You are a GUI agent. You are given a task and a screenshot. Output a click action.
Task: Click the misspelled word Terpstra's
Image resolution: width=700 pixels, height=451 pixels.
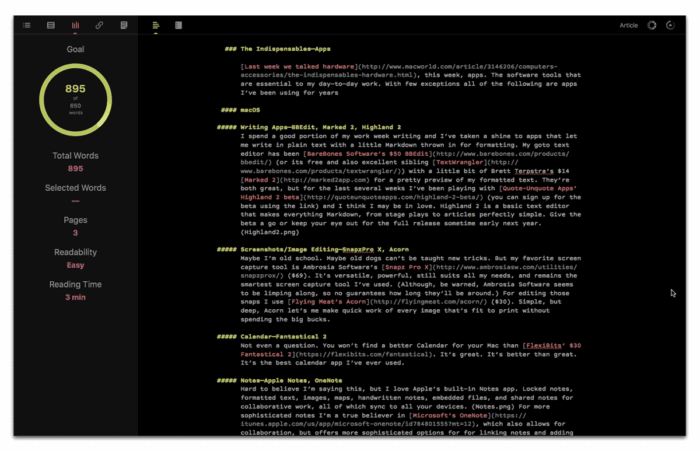(x=533, y=171)
